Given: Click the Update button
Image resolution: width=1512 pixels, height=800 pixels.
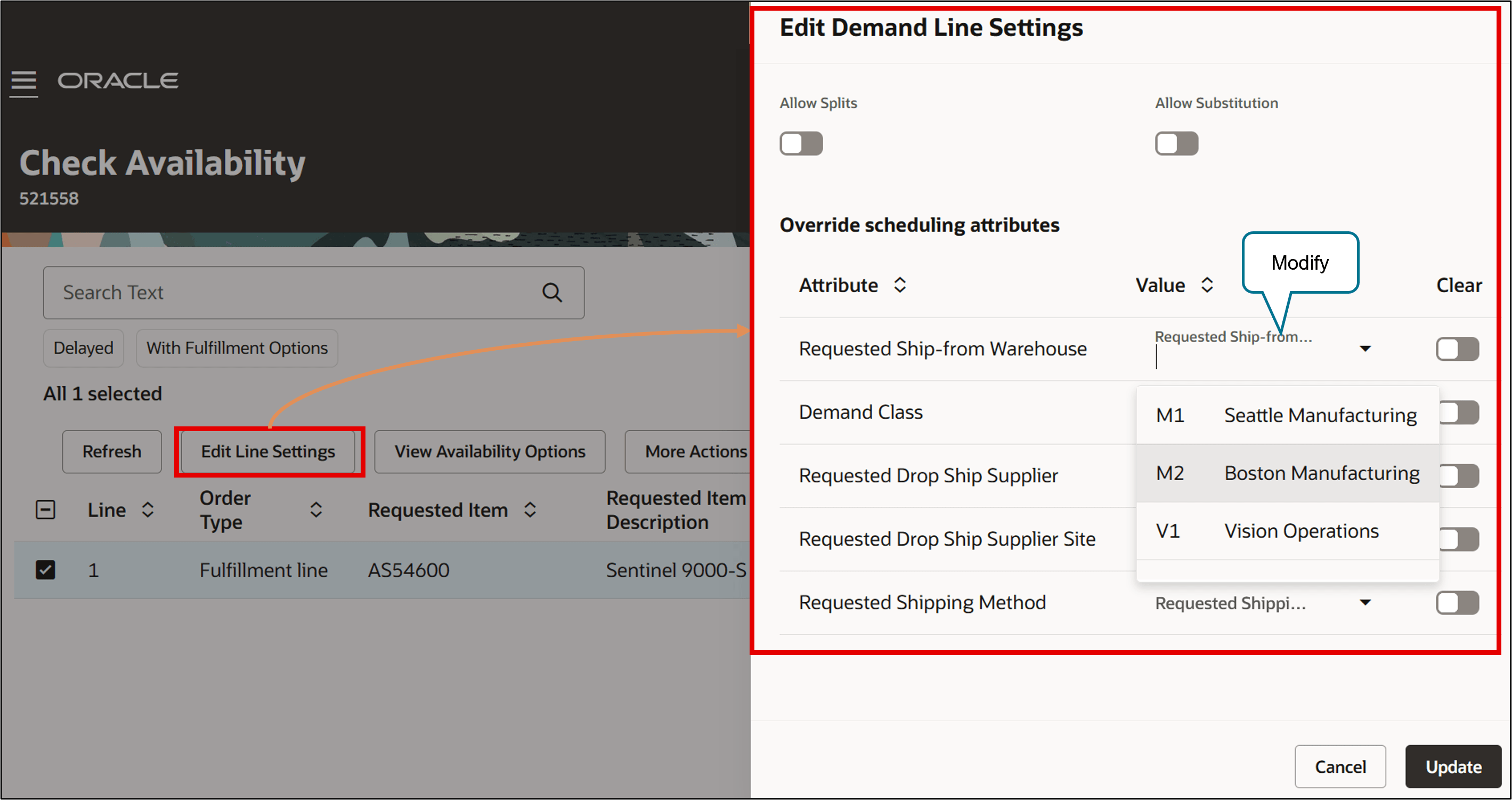Looking at the screenshot, I should (x=1453, y=766).
